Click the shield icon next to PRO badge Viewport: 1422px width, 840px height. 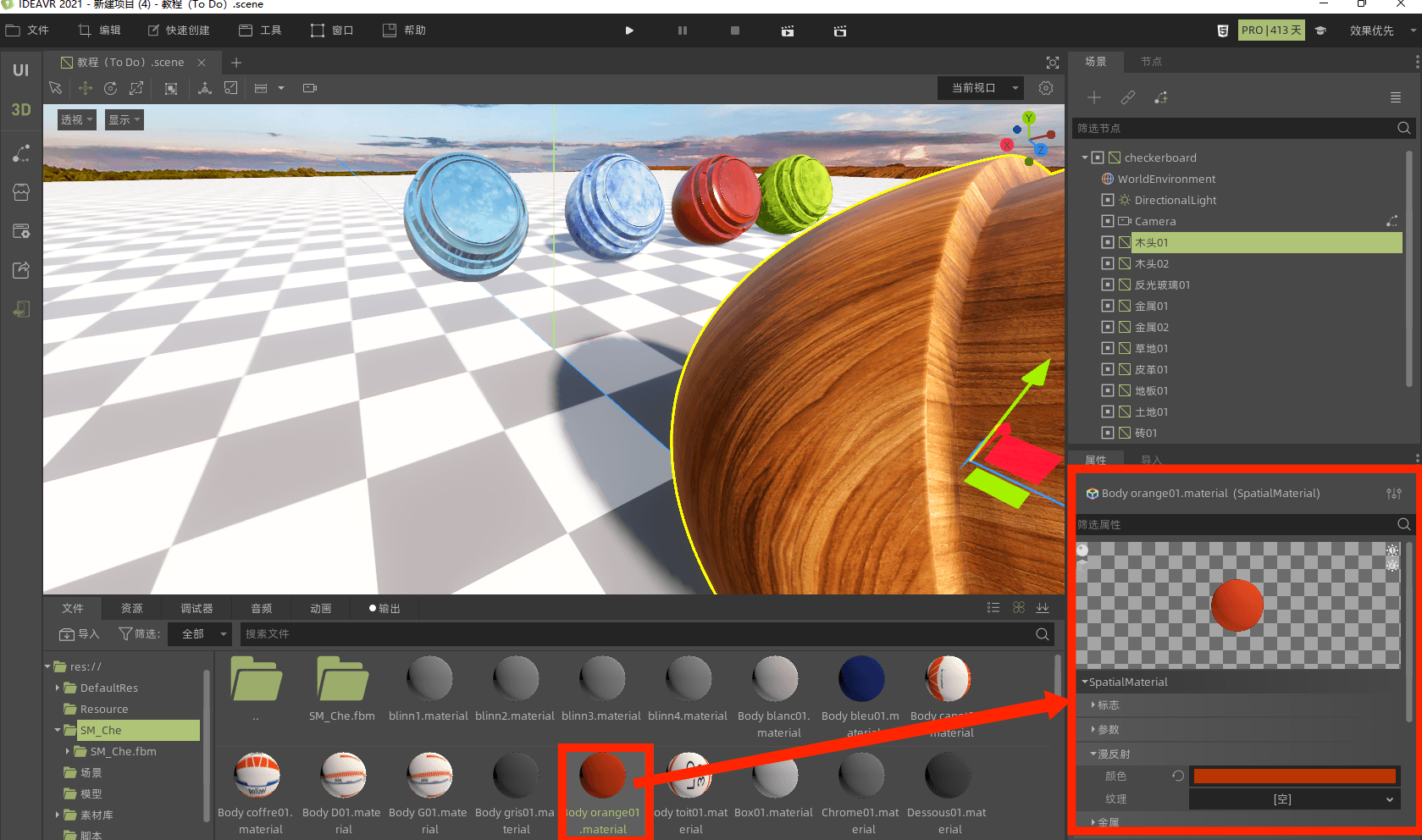pyautogui.click(x=1222, y=30)
